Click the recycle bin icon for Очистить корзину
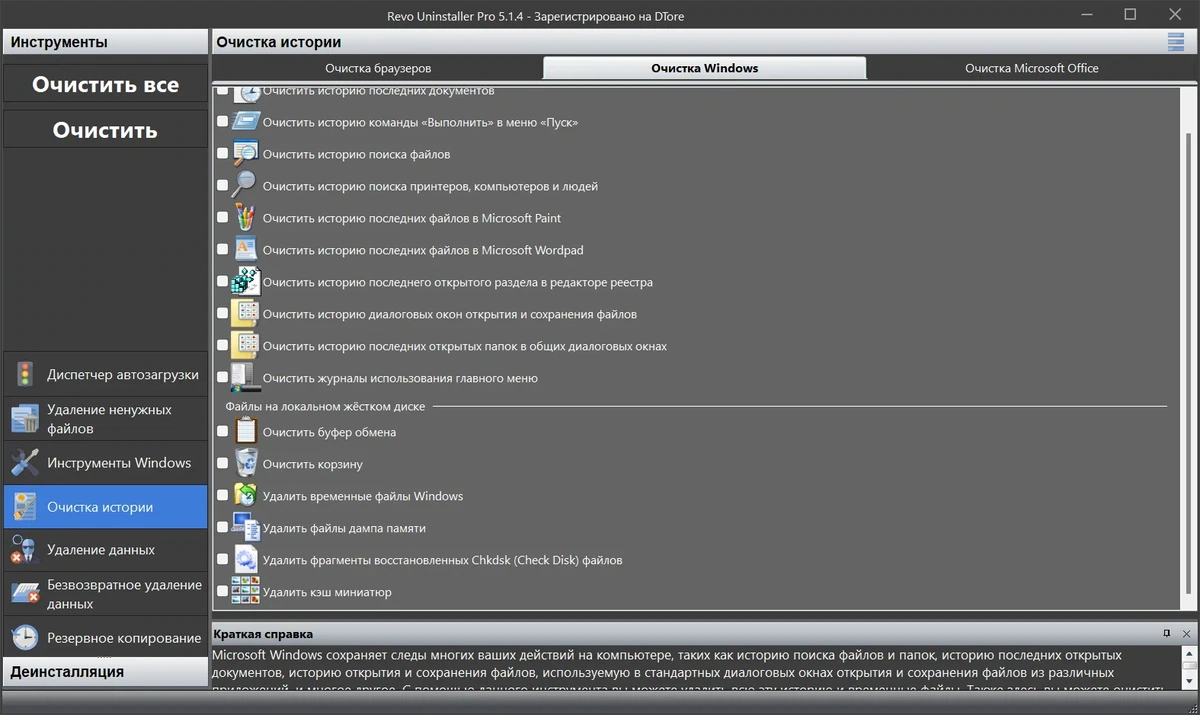Screen dimensions: 1200x715 (x=245, y=464)
